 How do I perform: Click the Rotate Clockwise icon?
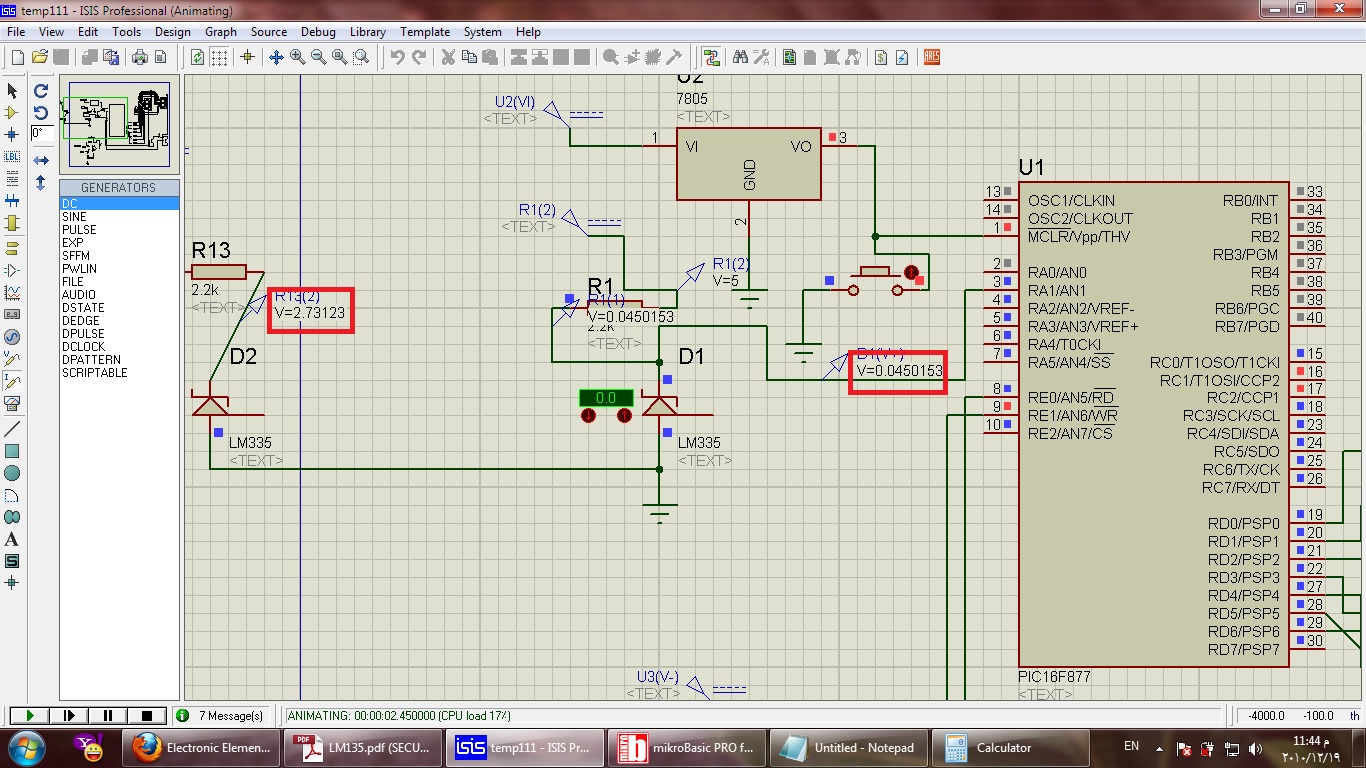(x=41, y=91)
